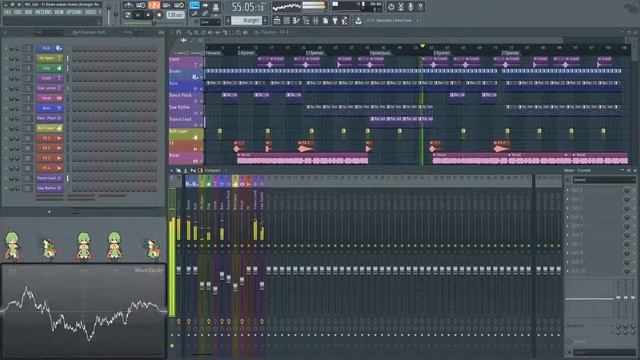Click the song time display
The height and width of the screenshot is (360, 640).
248,7
